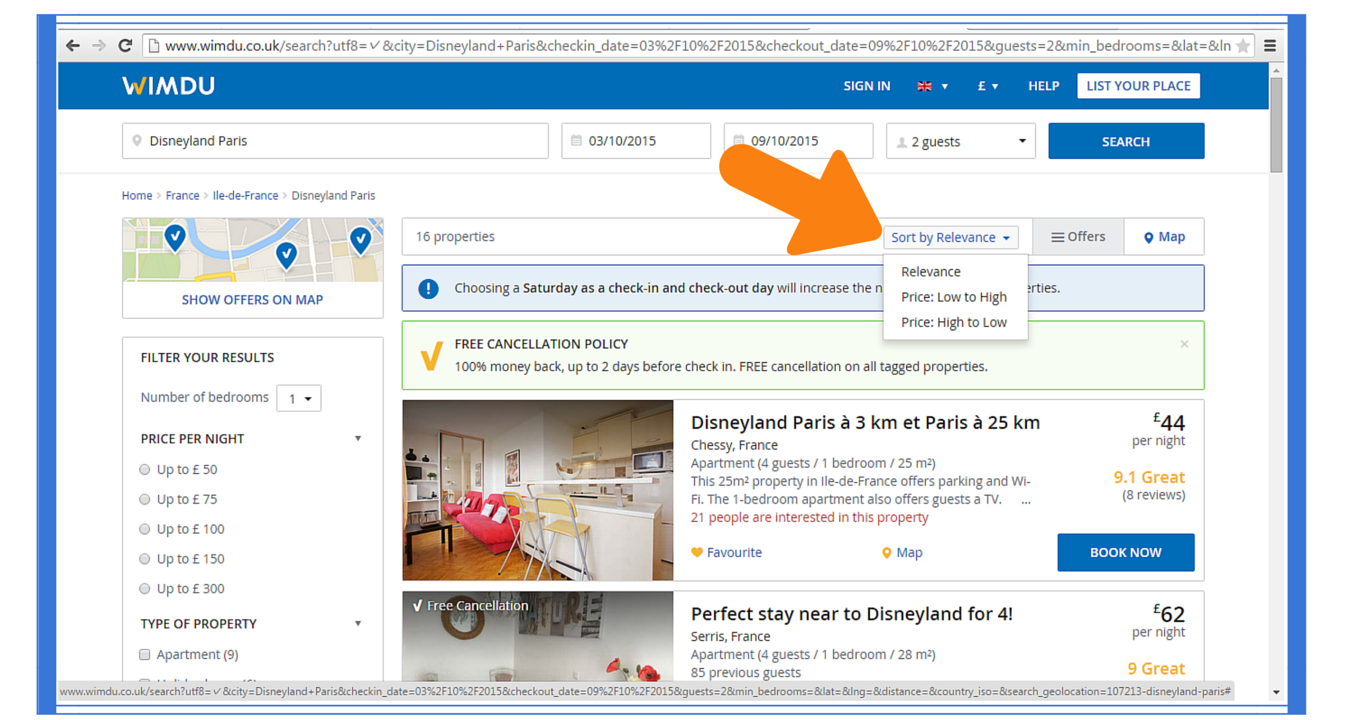1350x720 pixels.
Task: Click the heart Favourite icon
Action: pos(697,552)
